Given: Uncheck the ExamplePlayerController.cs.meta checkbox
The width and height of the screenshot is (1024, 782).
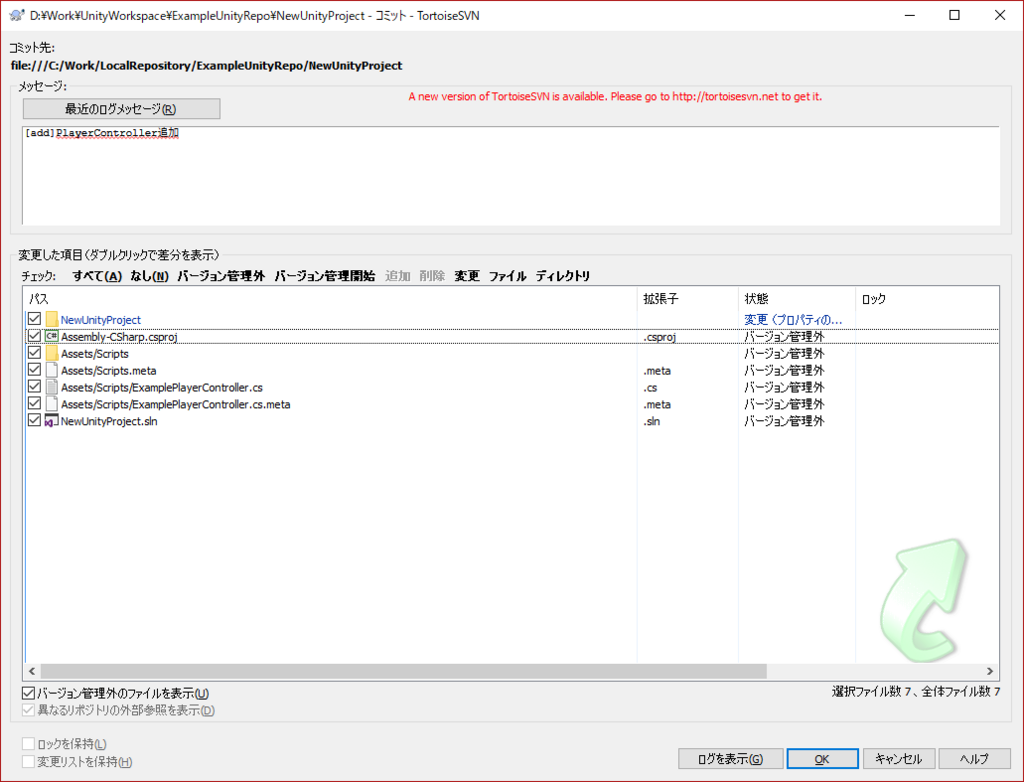Looking at the screenshot, I should 35,404.
